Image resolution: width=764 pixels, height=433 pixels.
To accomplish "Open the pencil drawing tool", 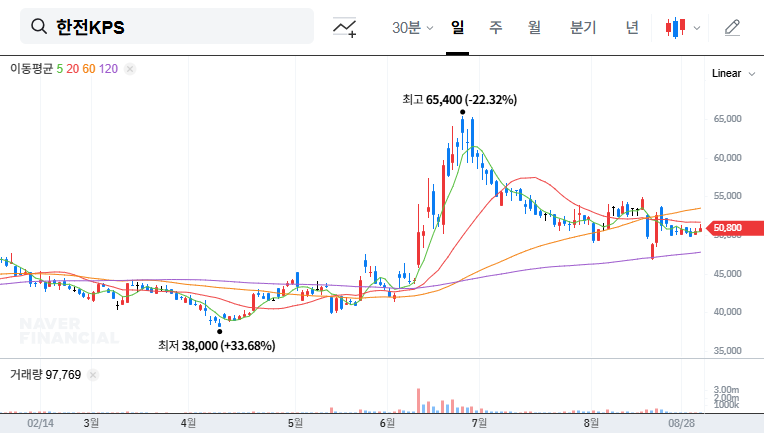I will click(732, 28).
